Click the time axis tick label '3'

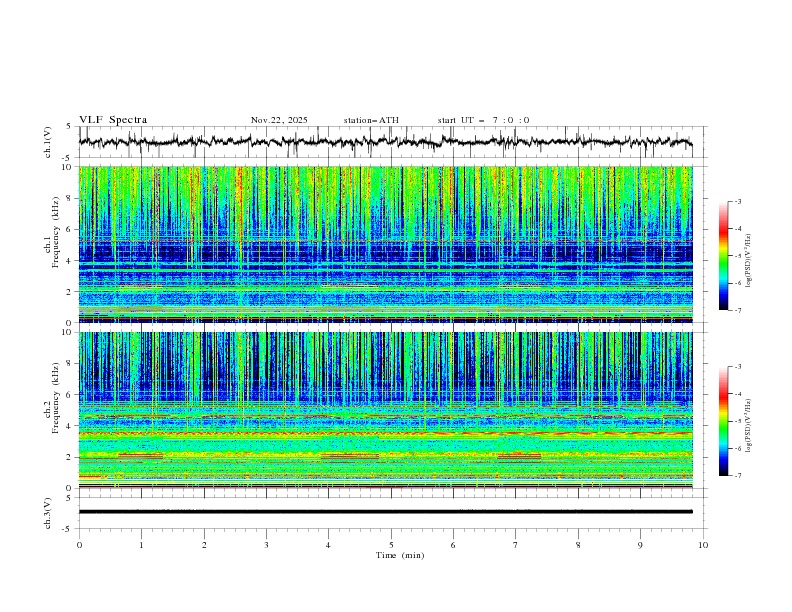(x=266, y=545)
